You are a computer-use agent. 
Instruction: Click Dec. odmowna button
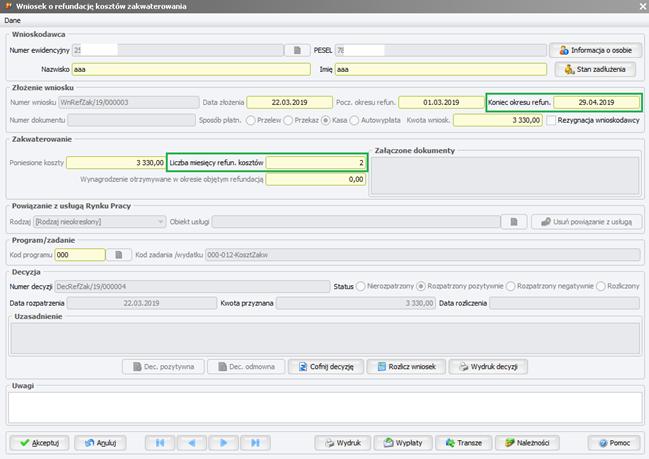point(246,367)
